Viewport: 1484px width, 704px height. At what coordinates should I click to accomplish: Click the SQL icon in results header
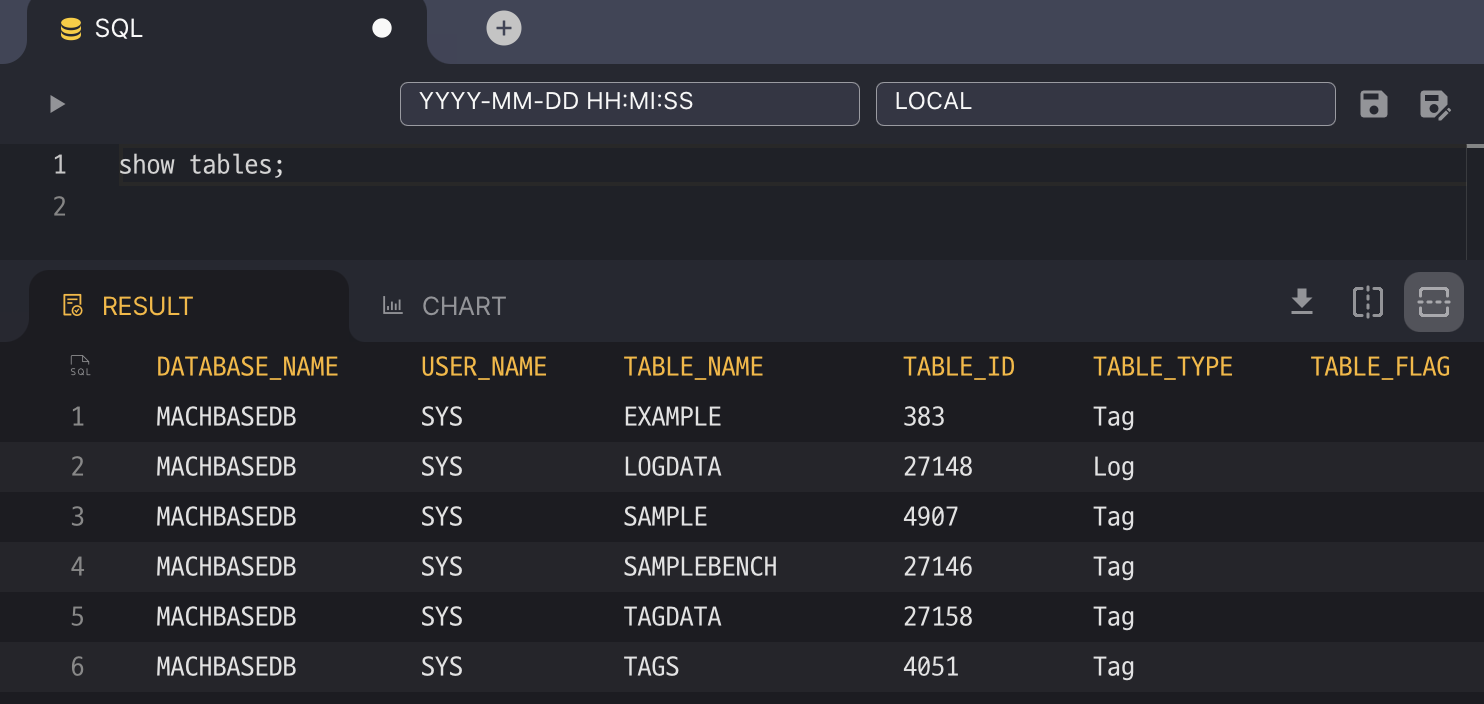(80, 367)
